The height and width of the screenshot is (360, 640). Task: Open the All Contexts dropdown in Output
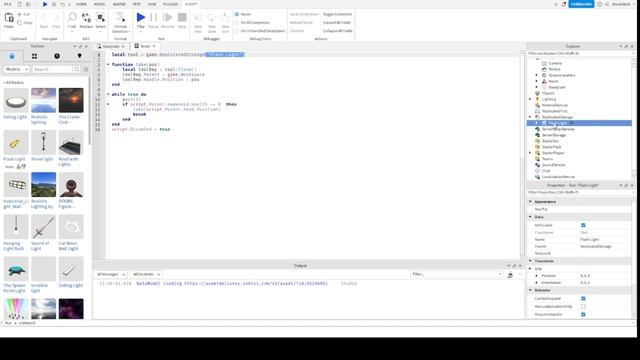point(146,274)
